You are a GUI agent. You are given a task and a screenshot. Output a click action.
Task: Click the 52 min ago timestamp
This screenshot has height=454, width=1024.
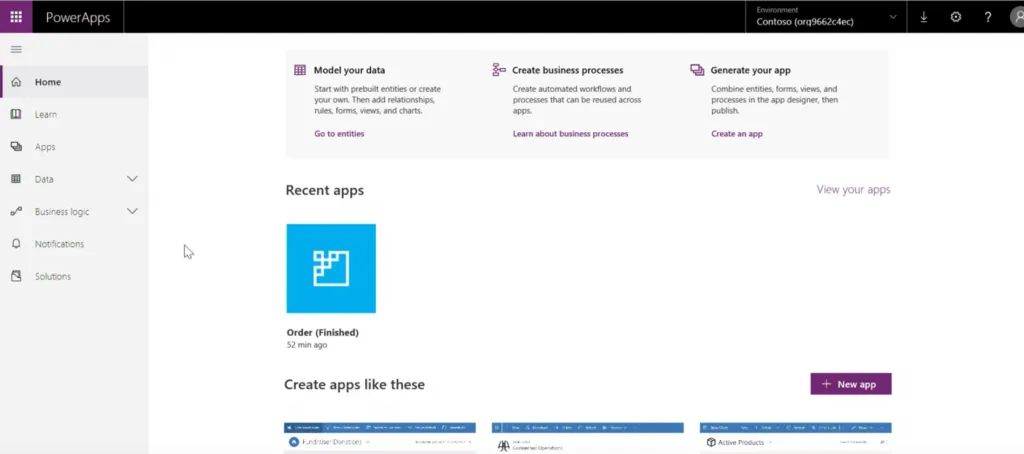click(x=307, y=345)
